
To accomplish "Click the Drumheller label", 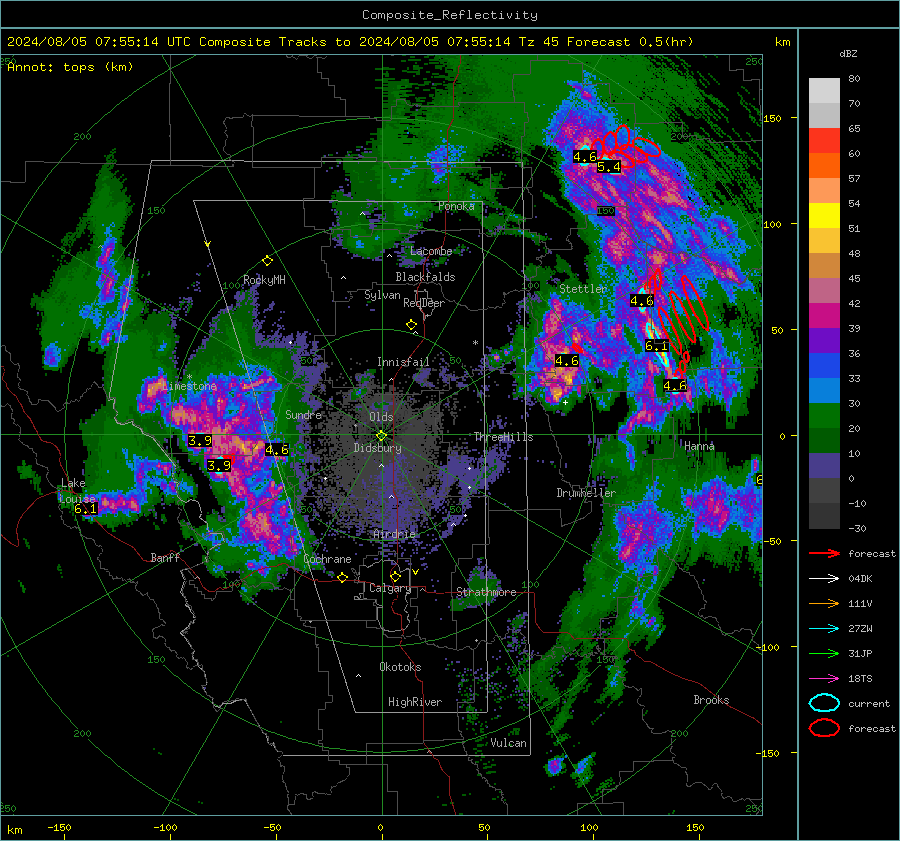I will 586,493.
